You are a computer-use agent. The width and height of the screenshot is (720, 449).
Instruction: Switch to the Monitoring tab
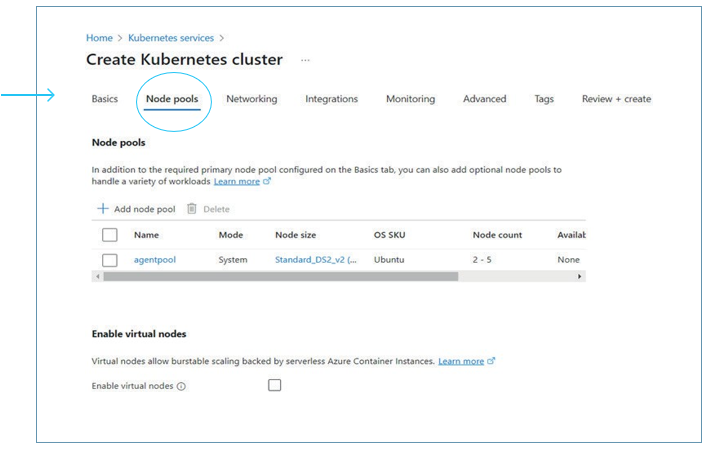(410, 99)
